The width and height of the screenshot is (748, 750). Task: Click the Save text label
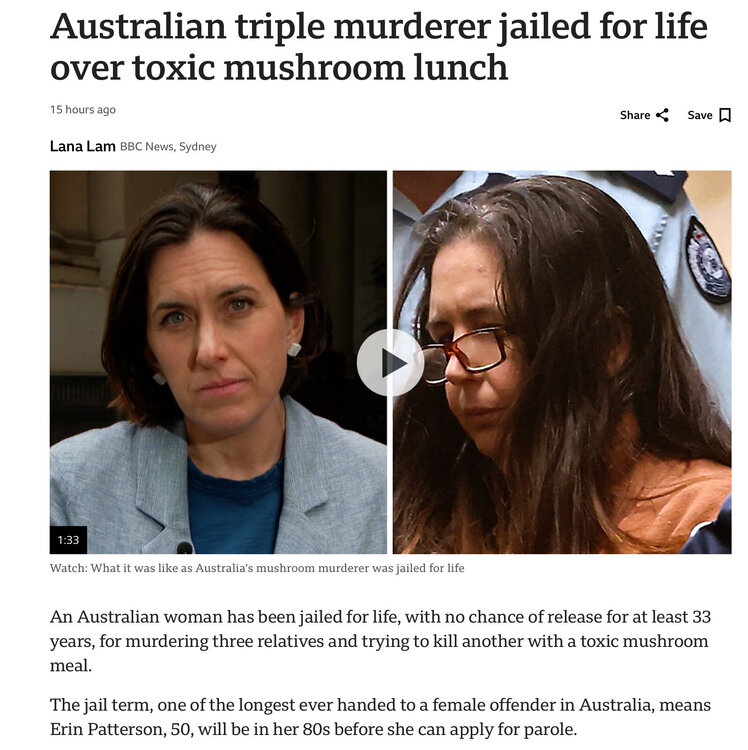click(x=700, y=115)
